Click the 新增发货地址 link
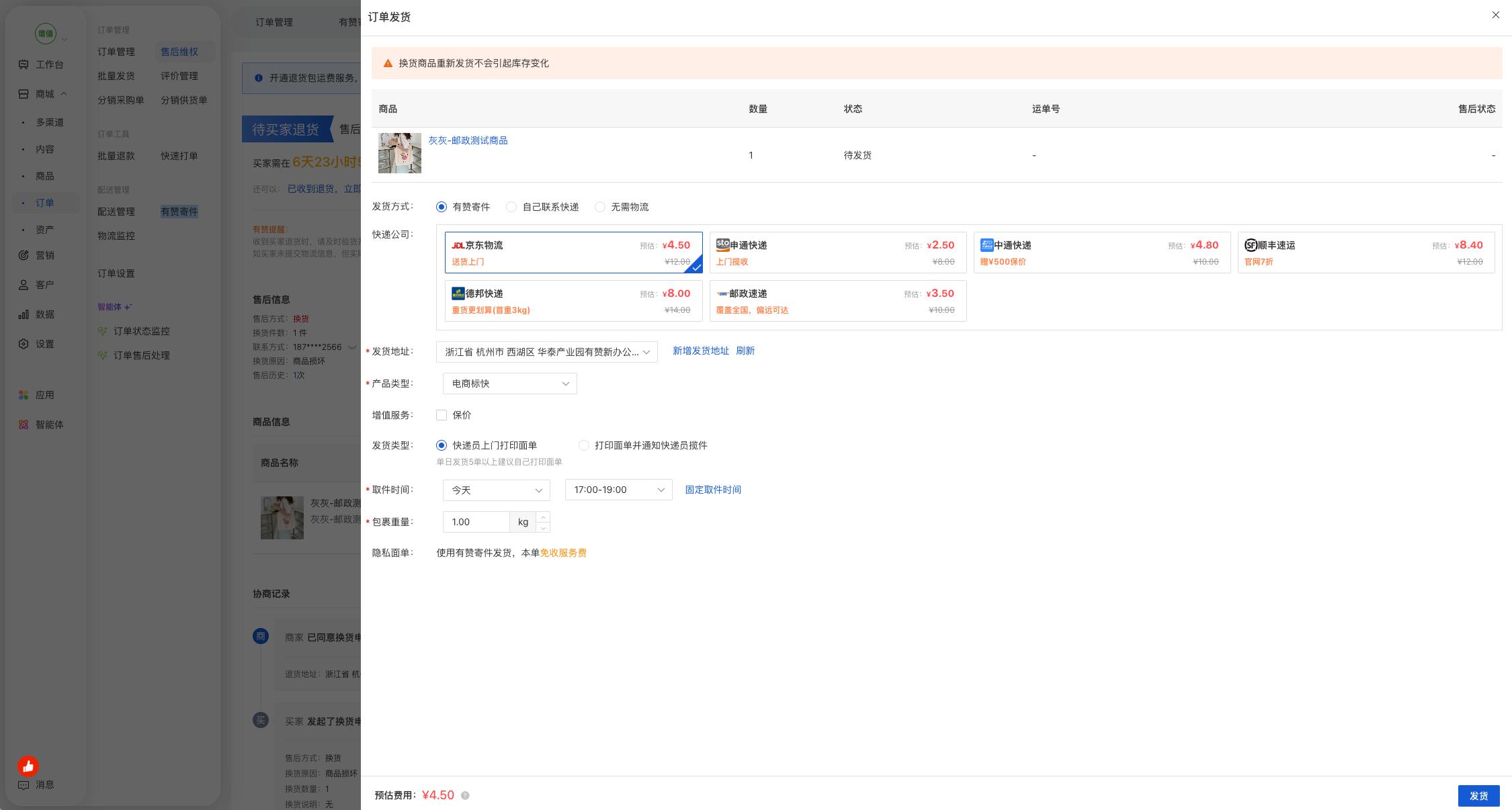Image resolution: width=1512 pixels, height=810 pixels. (701, 351)
